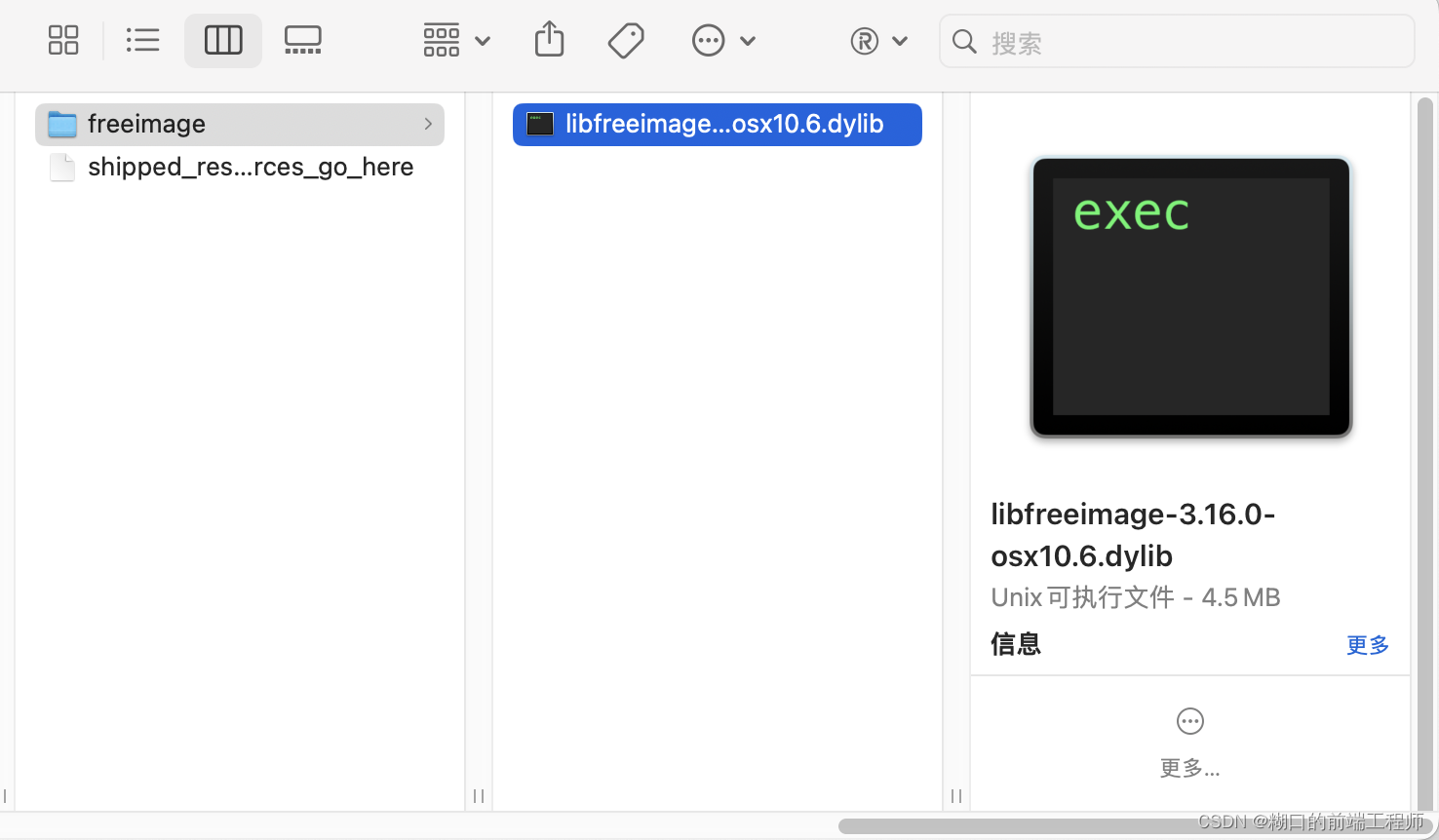Click the large exec preview thumbnail

point(1190,297)
